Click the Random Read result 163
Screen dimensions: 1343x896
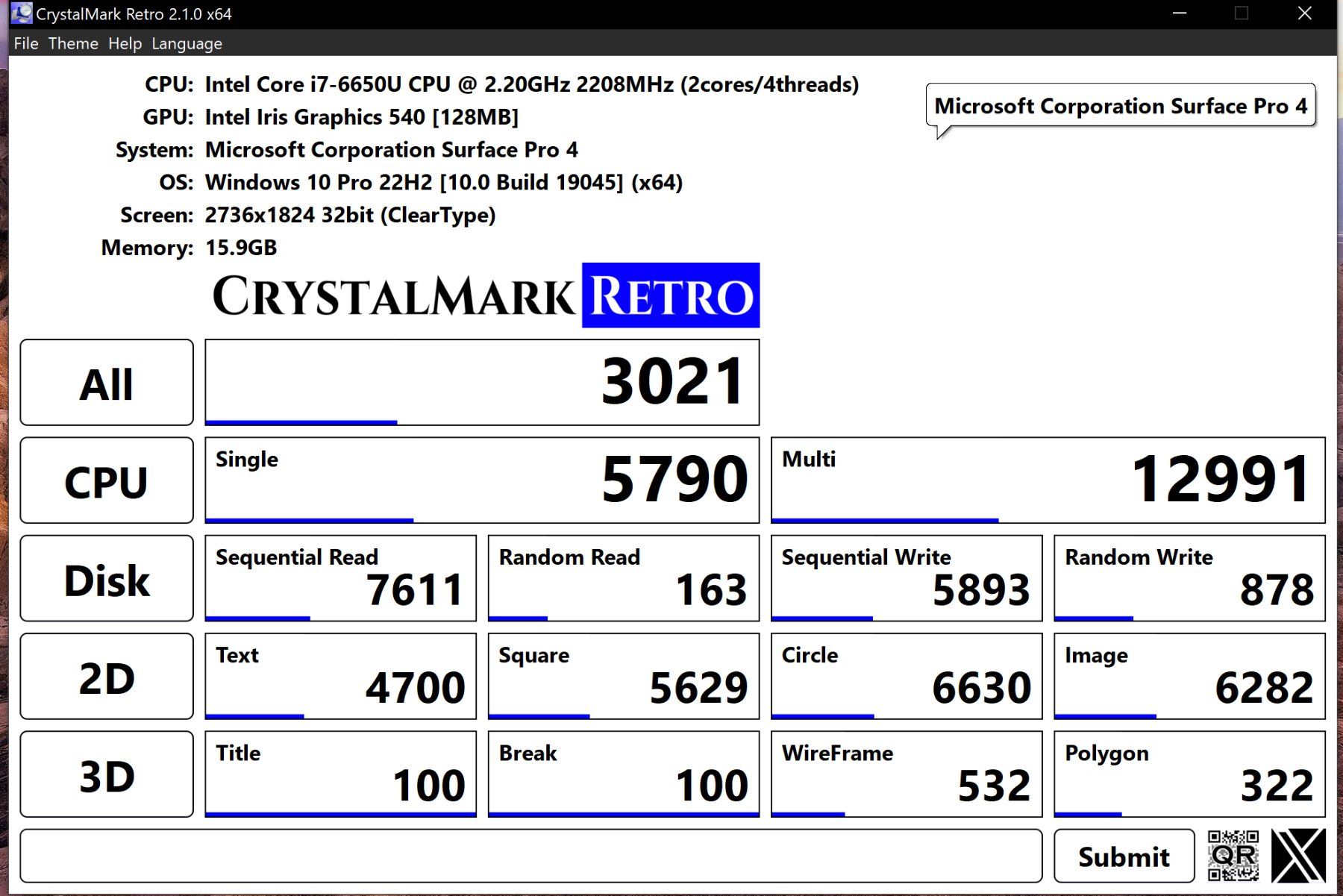[x=624, y=578]
